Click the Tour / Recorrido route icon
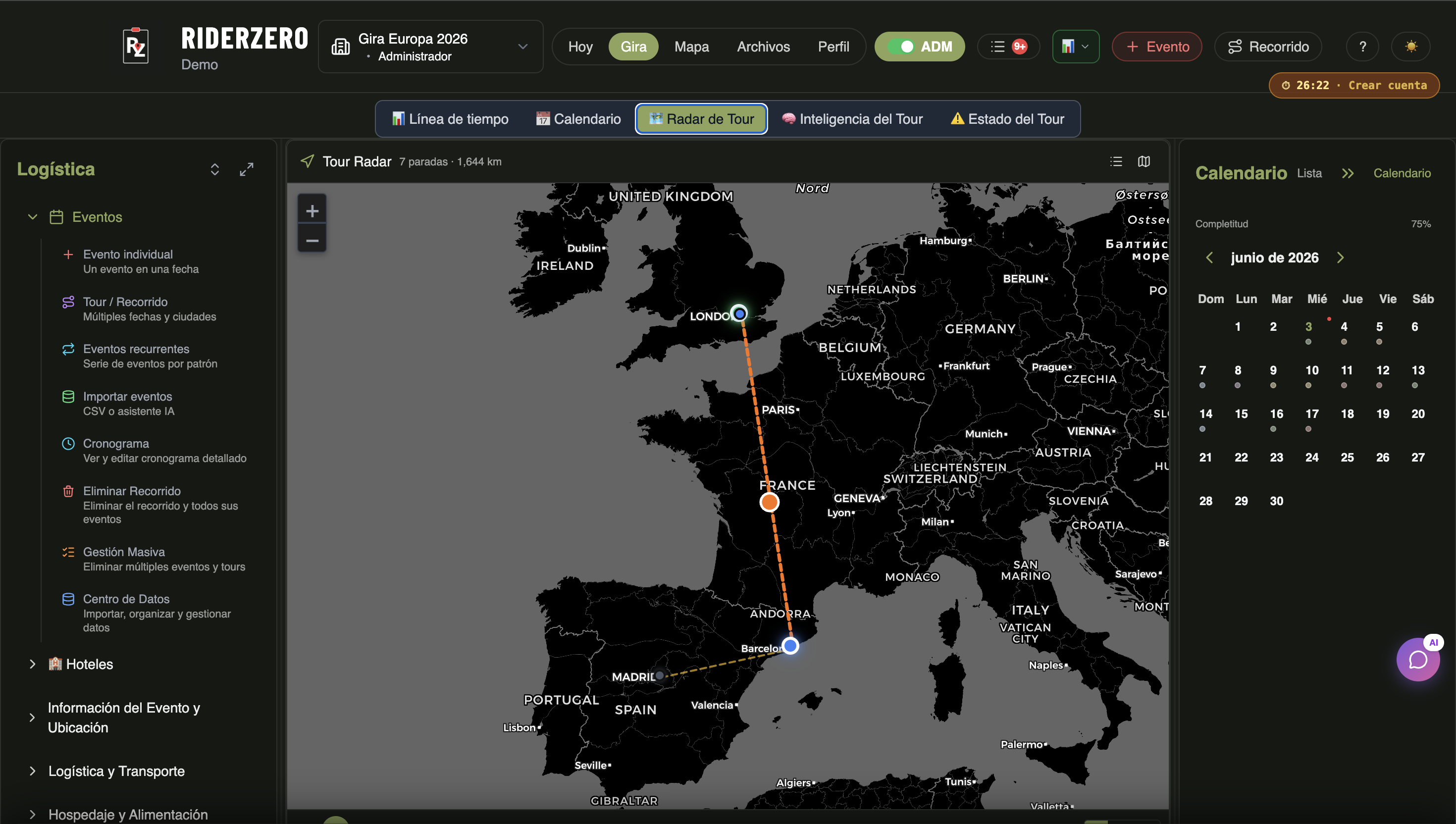The height and width of the screenshot is (824, 1456). pyautogui.click(x=68, y=302)
